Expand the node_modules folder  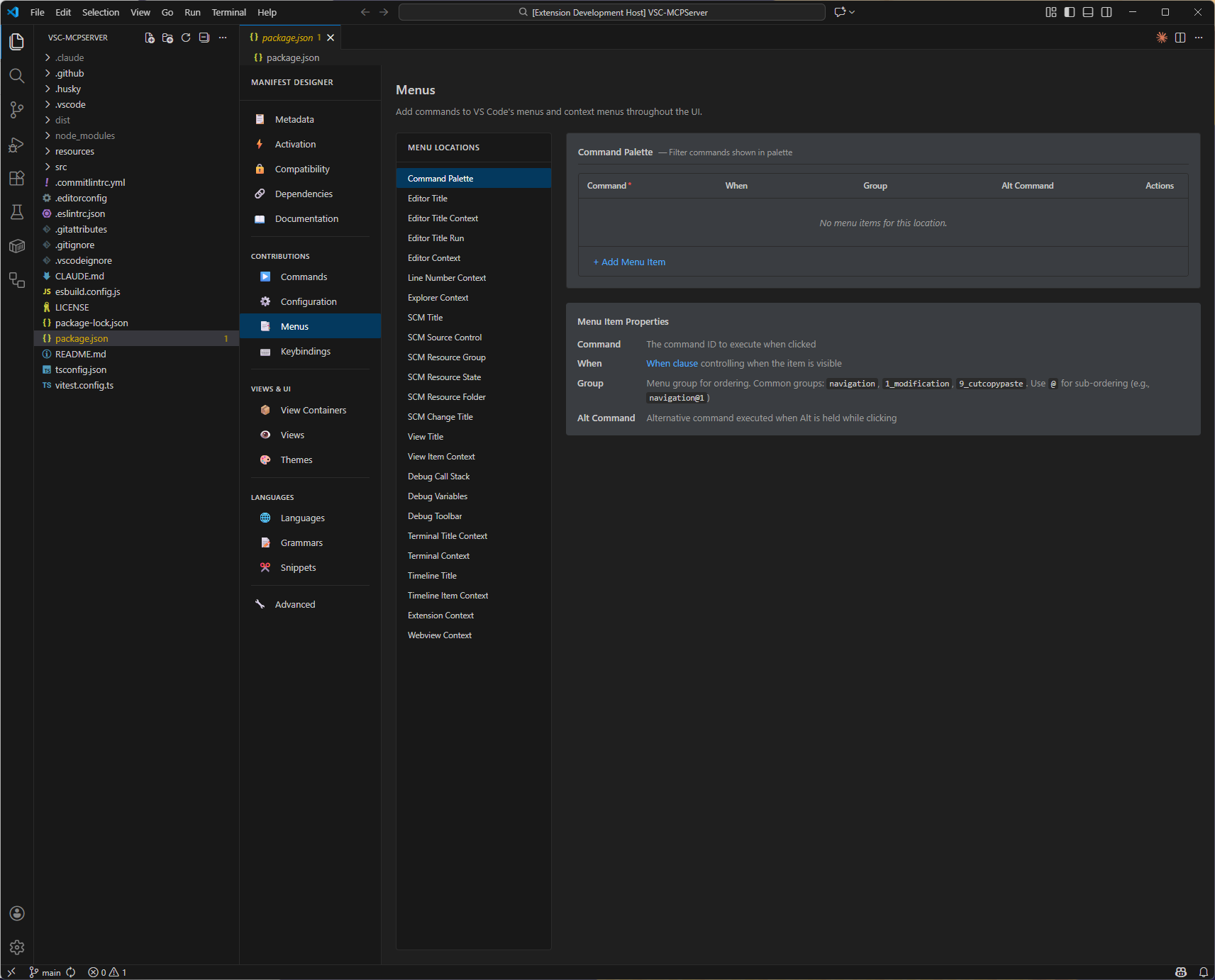point(136,135)
